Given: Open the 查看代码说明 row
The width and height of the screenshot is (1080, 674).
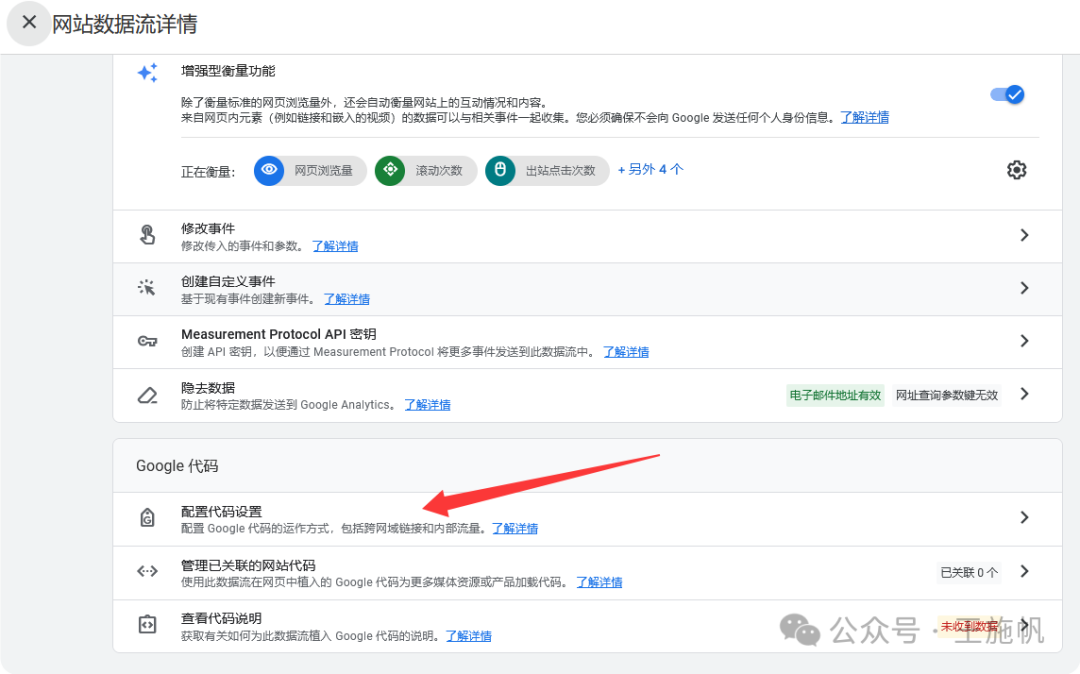Looking at the screenshot, I should (588, 626).
